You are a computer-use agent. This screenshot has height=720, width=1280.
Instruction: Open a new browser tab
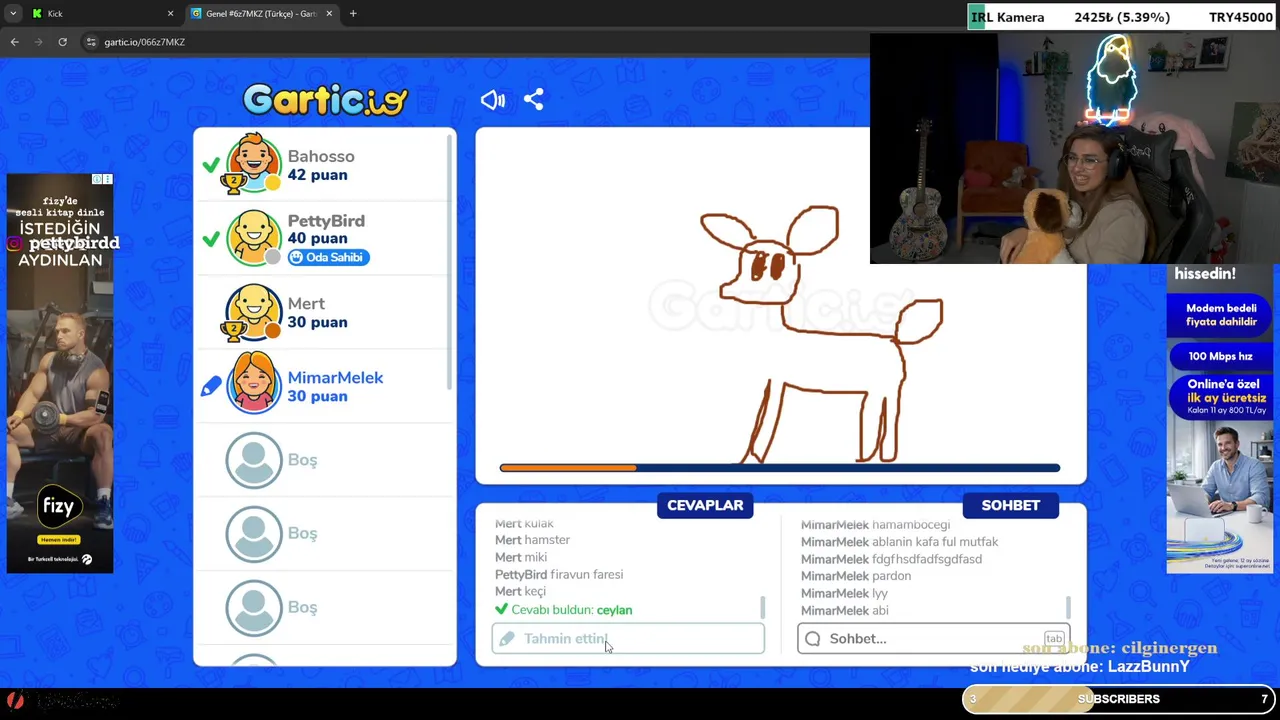click(x=353, y=14)
